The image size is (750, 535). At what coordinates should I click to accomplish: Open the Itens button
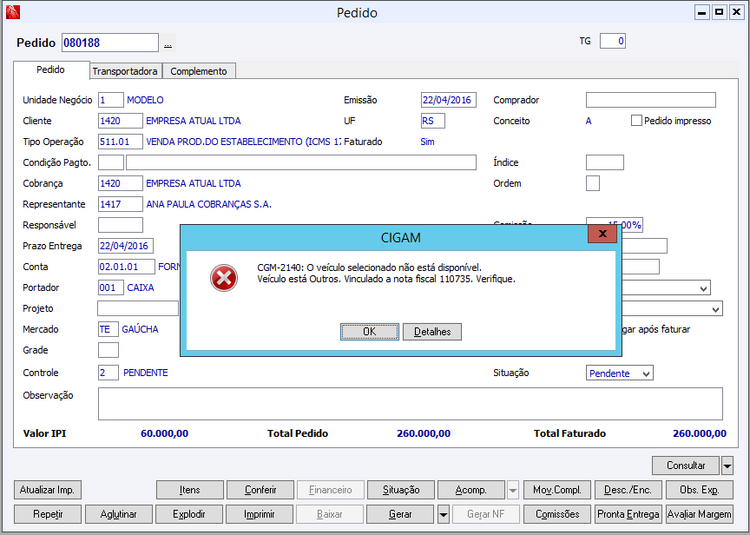pos(189,490)
